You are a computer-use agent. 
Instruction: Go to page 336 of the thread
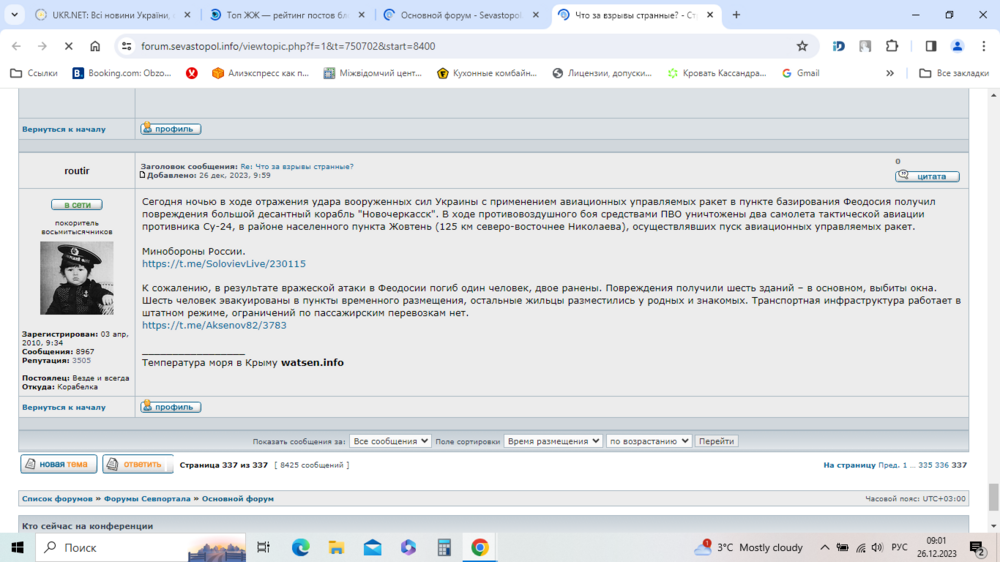tap(942, 465)
